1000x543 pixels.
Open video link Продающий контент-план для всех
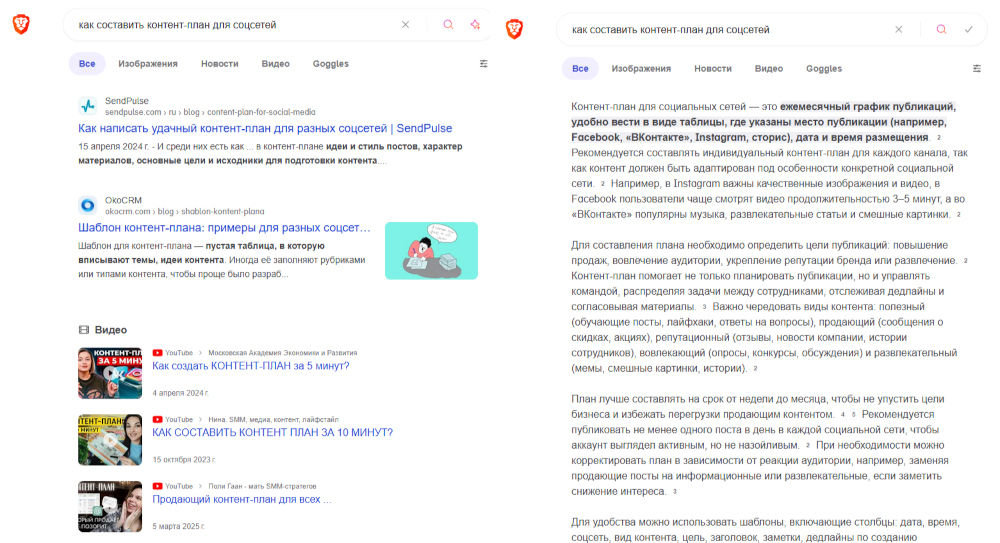point(242,500)
